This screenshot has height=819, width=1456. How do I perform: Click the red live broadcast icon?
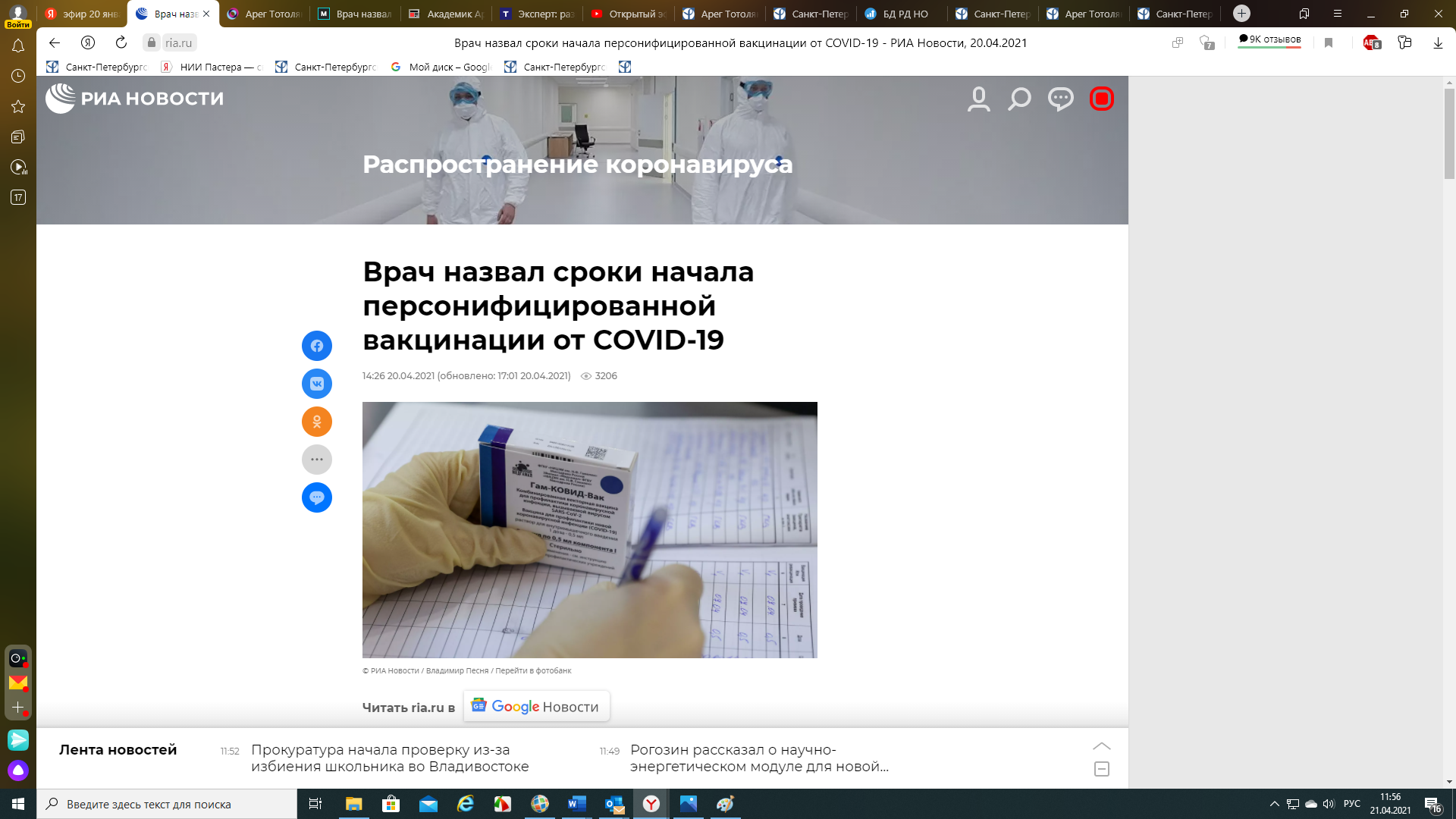coord(1102,99)
